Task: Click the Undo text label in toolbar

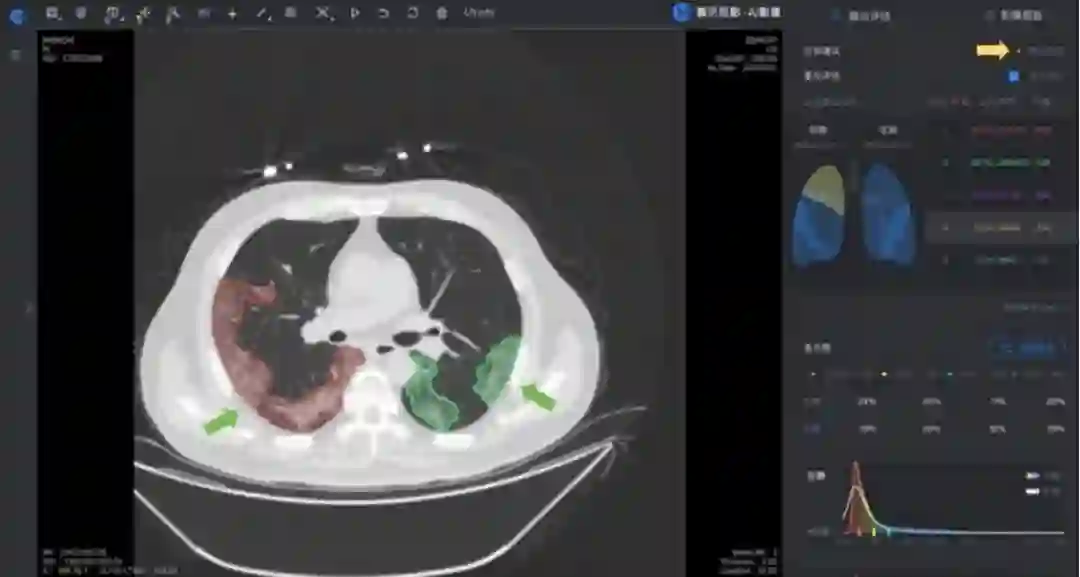Action: [x=478, y=13]
